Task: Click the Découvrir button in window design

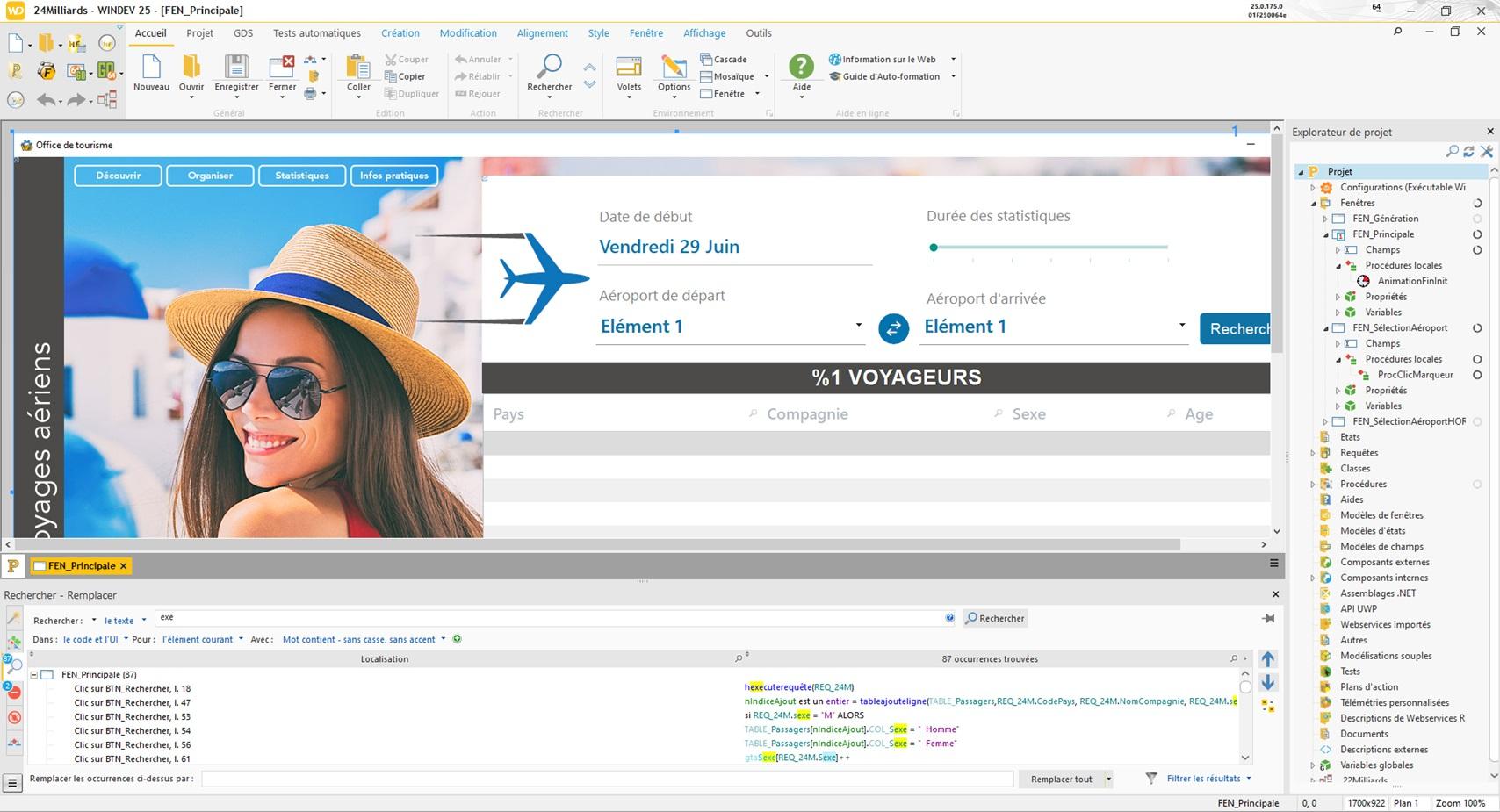Action: [119, 176]
